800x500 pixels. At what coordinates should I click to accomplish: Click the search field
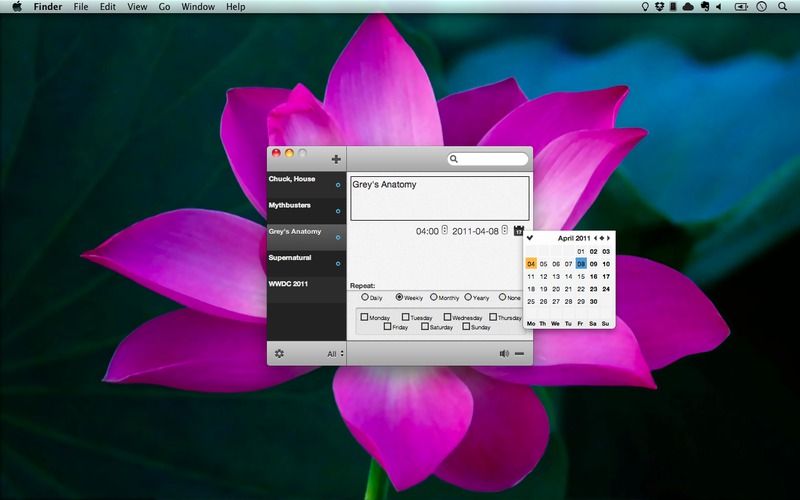(x=492, y=159)
